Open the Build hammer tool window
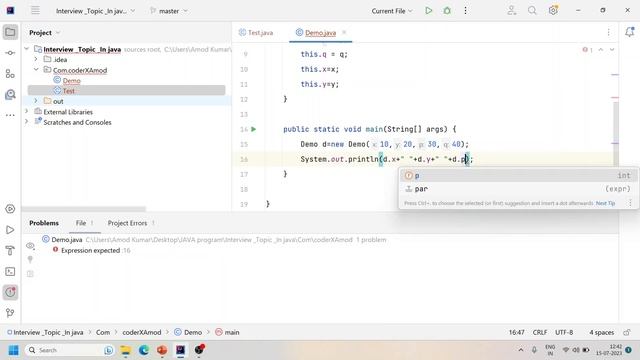Viewport: 640px width, 360px height. (x=10, y=251)
